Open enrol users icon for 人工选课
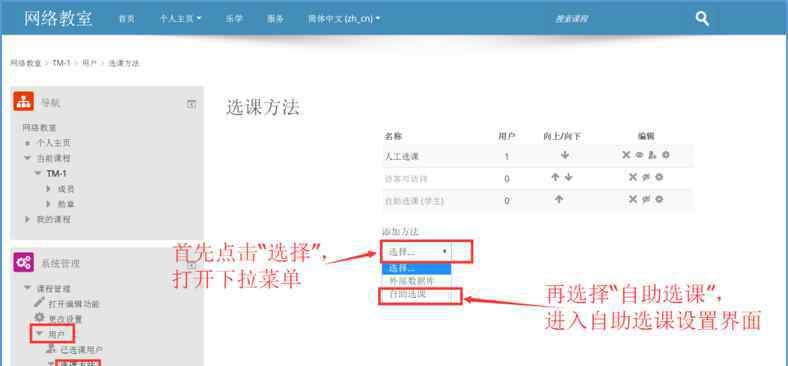 click(x=652, y=155)
